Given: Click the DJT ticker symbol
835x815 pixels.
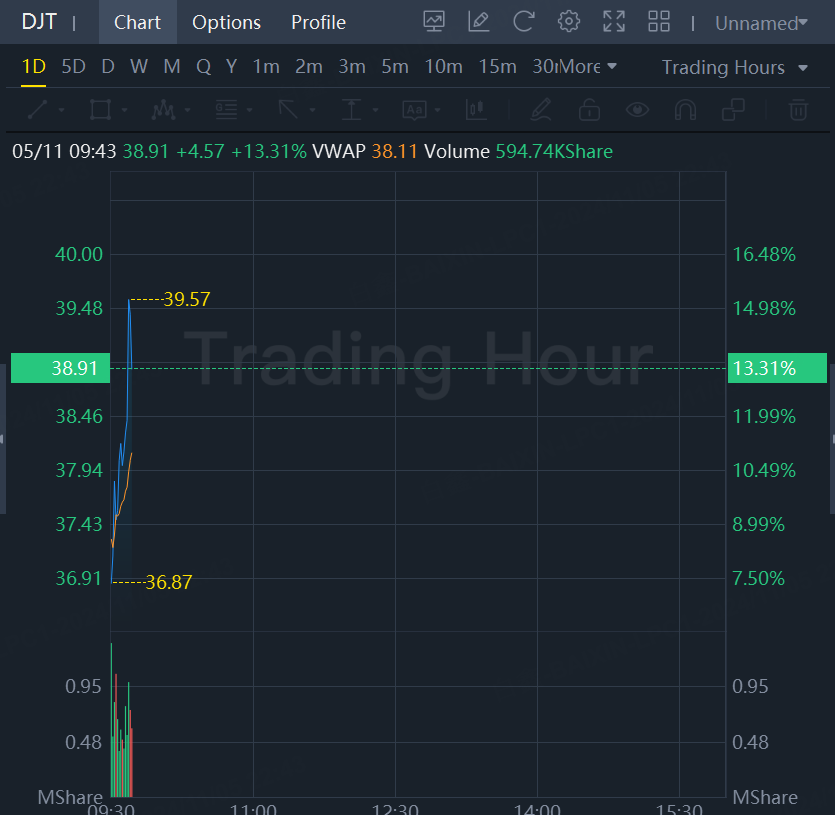Looking at the screenshot, I should point(39,22).
